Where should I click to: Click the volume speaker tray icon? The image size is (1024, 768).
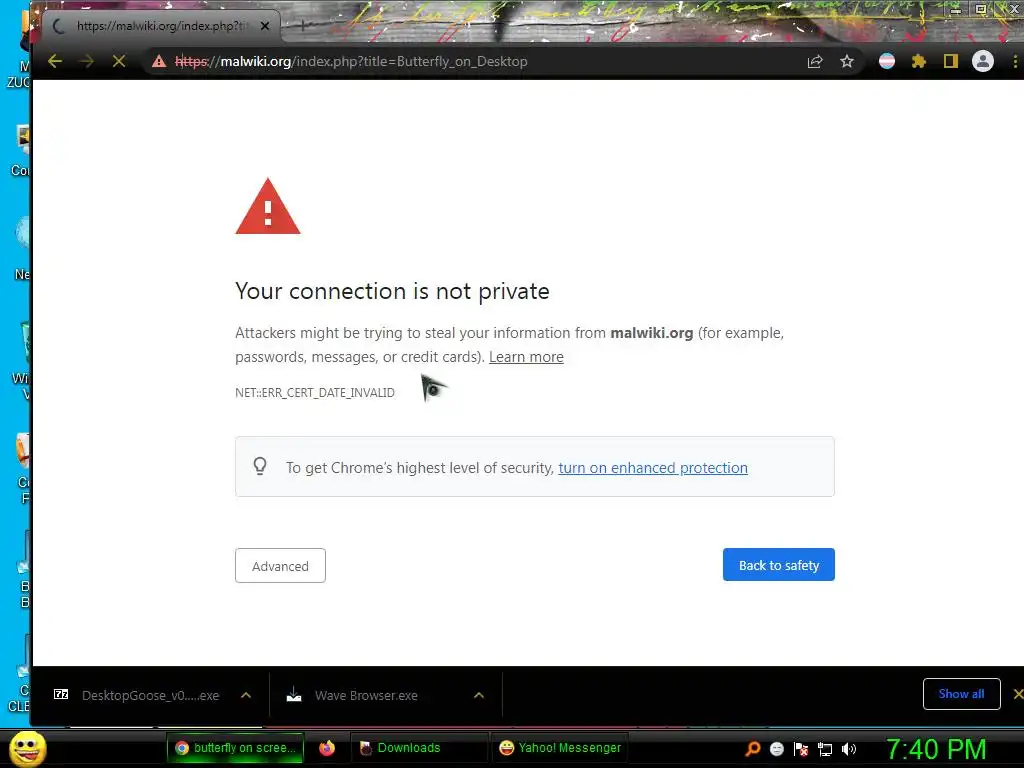[848, 749]
